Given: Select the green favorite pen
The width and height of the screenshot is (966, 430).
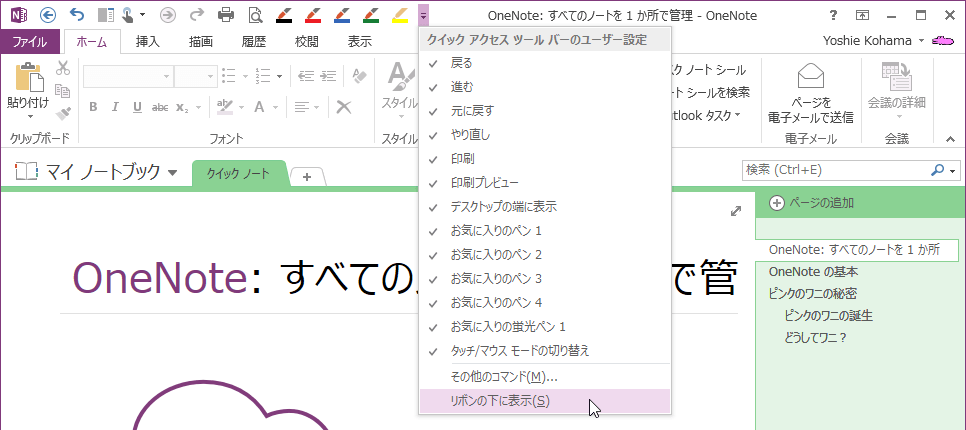Looking at the screenshot, I should (x=371, y=15).
